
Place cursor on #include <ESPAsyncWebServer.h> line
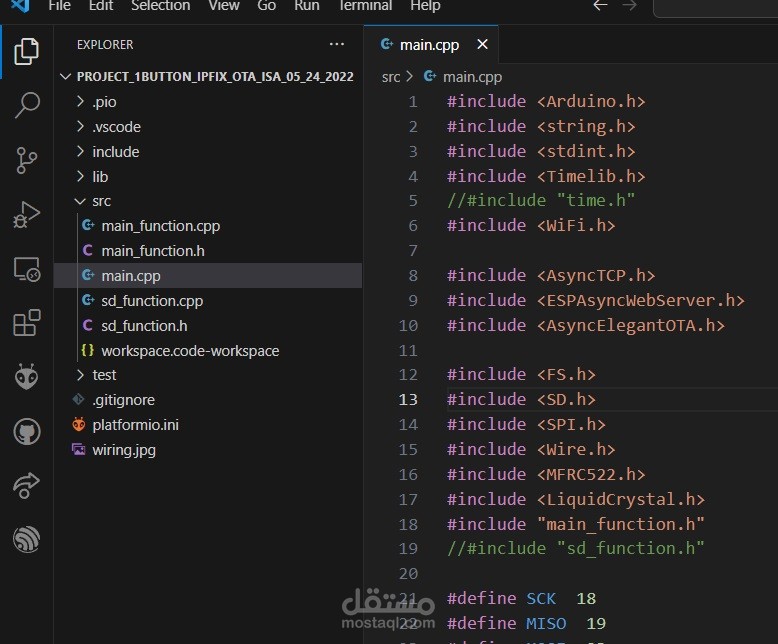click(595, 300)
